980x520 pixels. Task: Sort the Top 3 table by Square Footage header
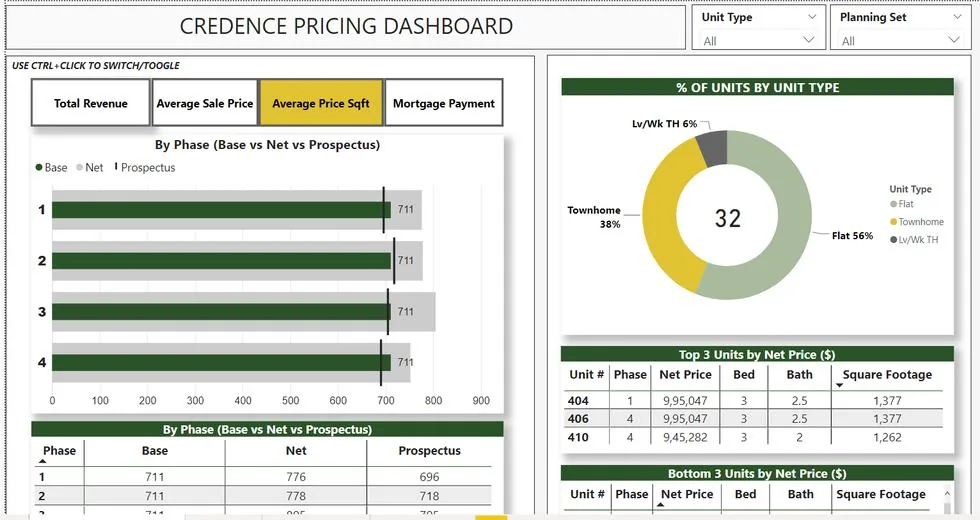(887, 374)
